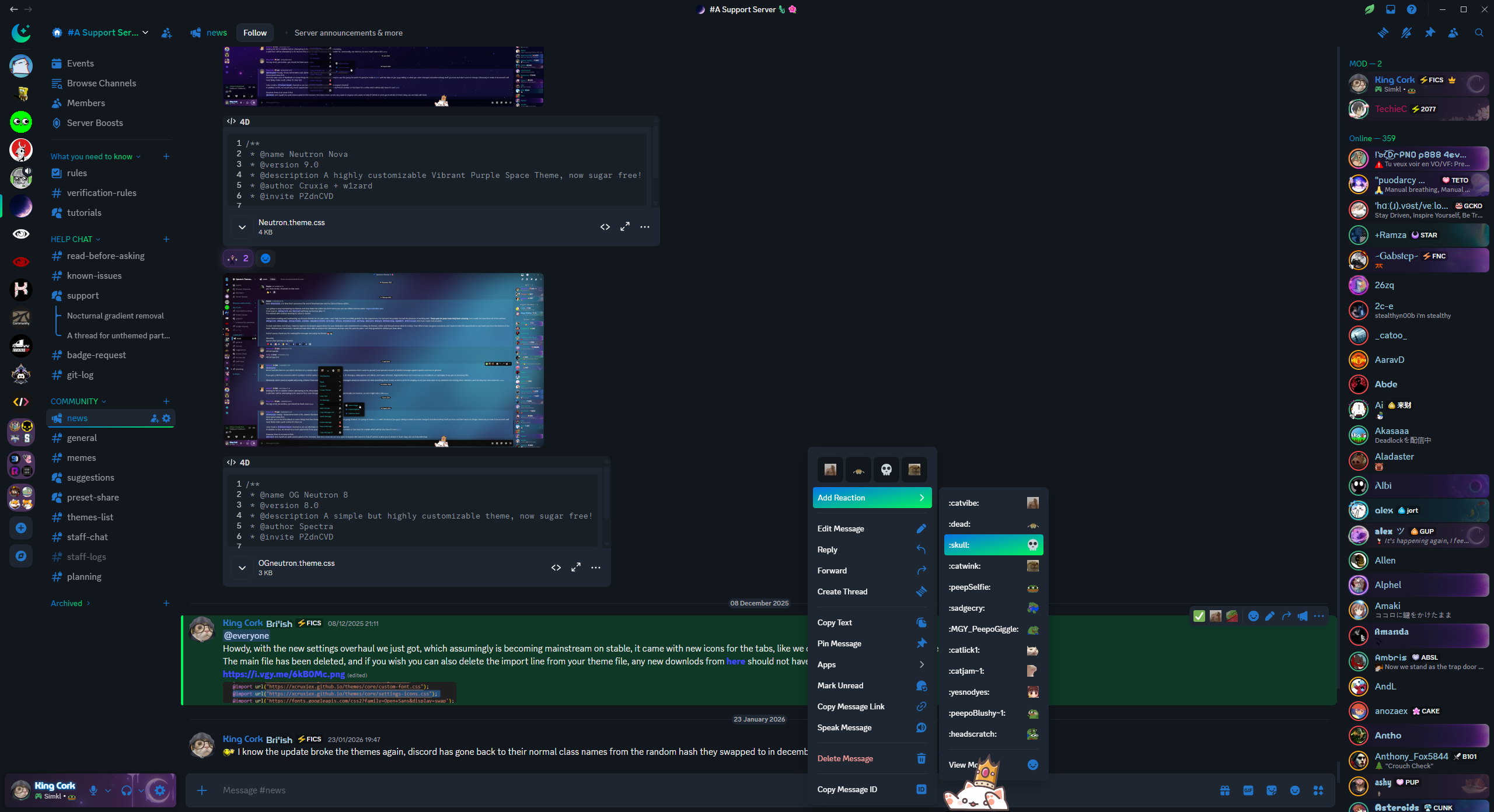Click the search magnifier icon in header
This screenshot has width=1494, height=812.
pos(1479,33)
